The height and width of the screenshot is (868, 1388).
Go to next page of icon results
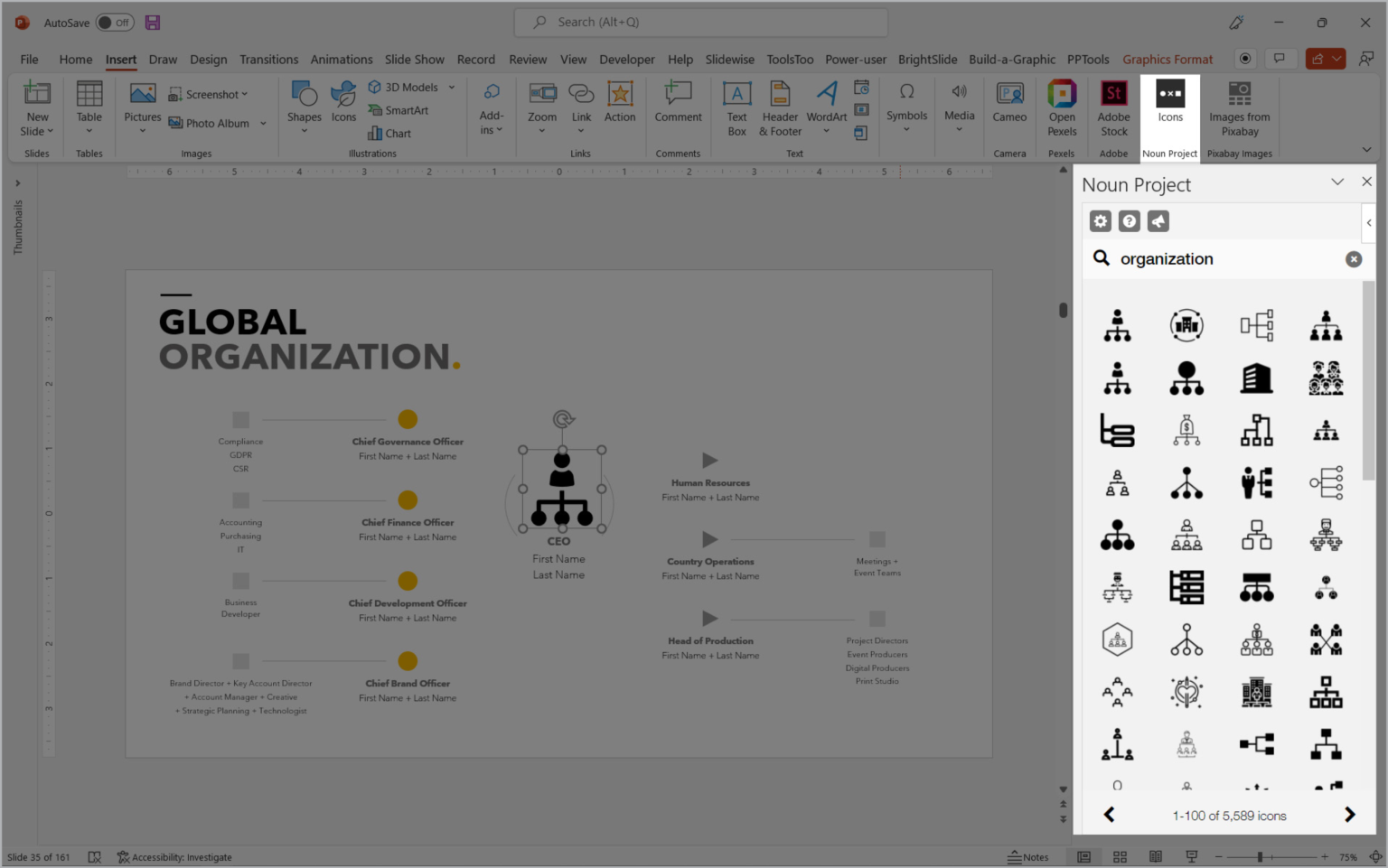[1350, 814]
